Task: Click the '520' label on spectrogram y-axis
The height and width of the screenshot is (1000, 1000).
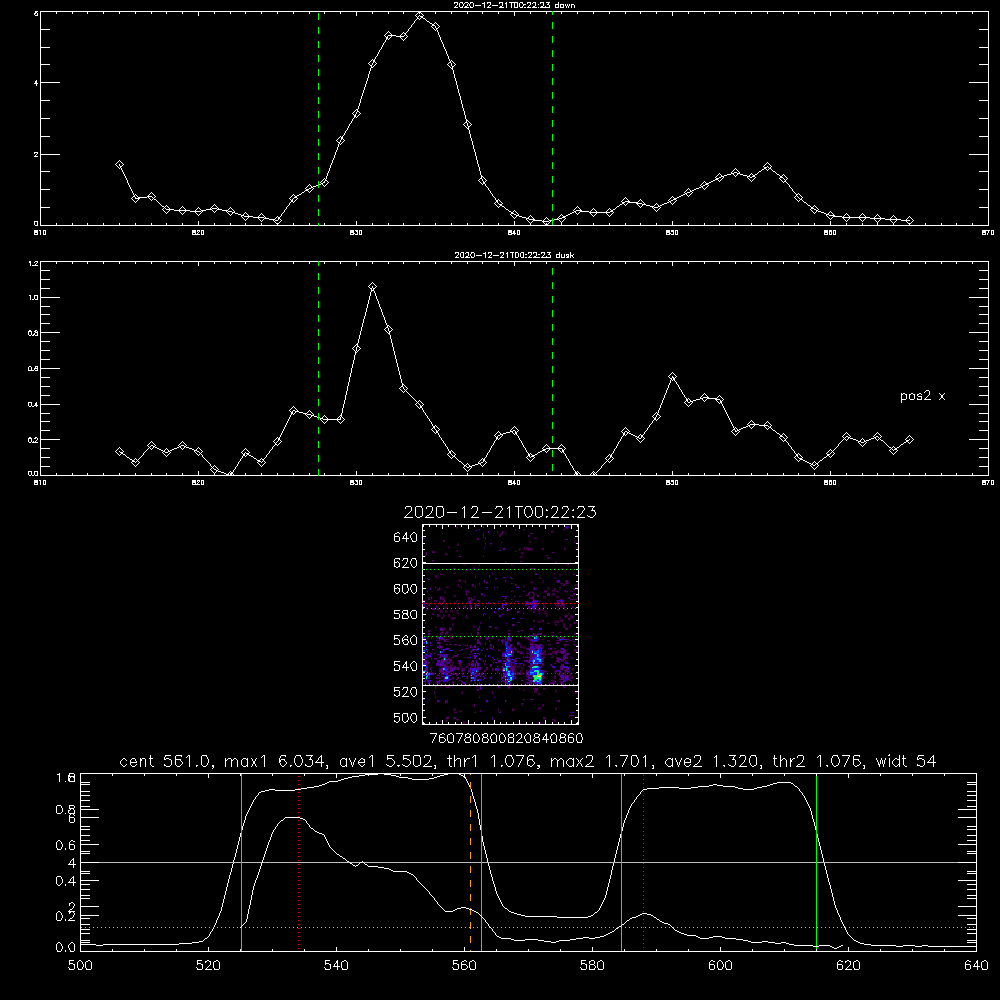Action: point(406,692)
